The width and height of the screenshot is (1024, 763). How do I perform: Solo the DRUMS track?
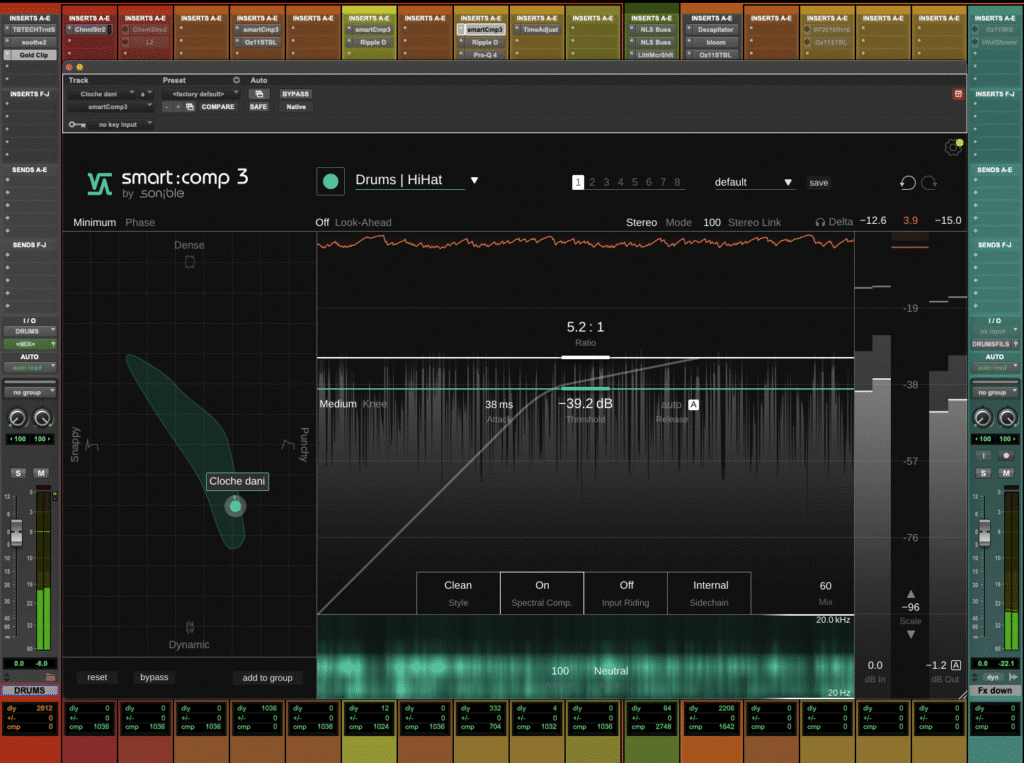[18, 472]
